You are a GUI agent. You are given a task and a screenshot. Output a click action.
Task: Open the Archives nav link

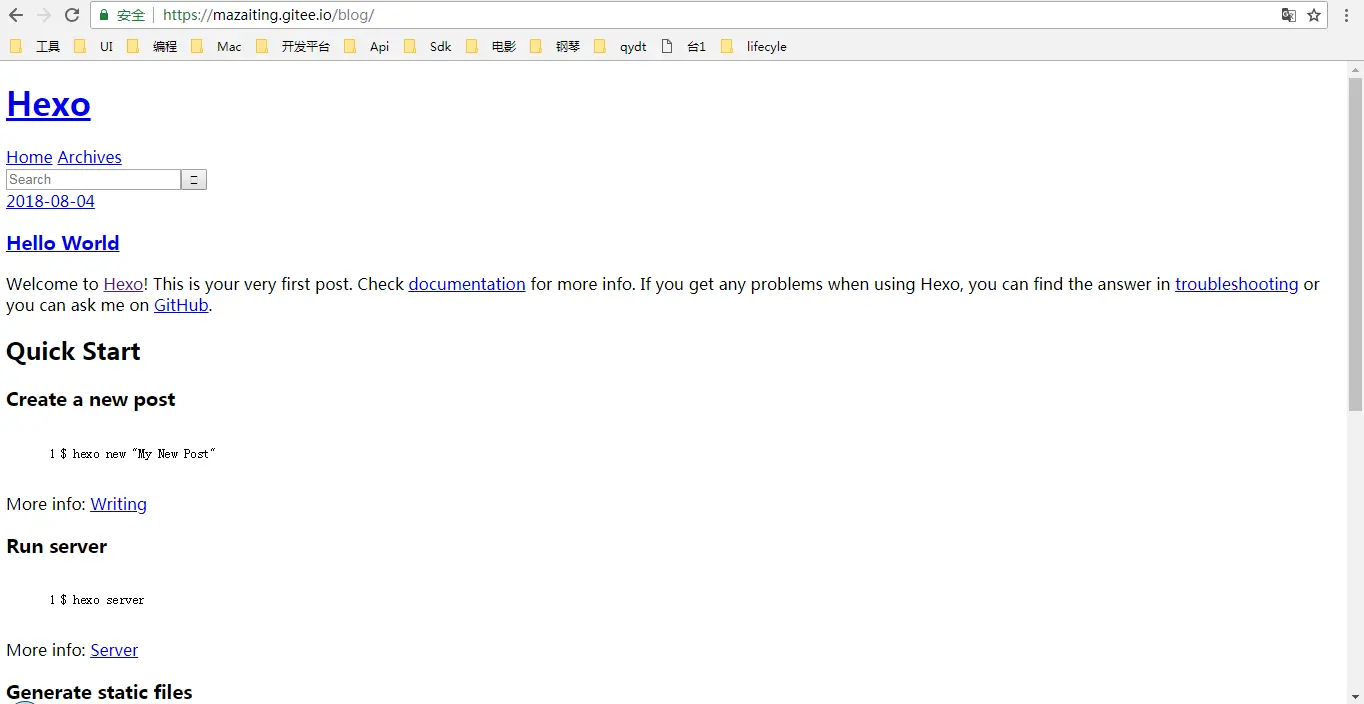(x=89, y=157)
